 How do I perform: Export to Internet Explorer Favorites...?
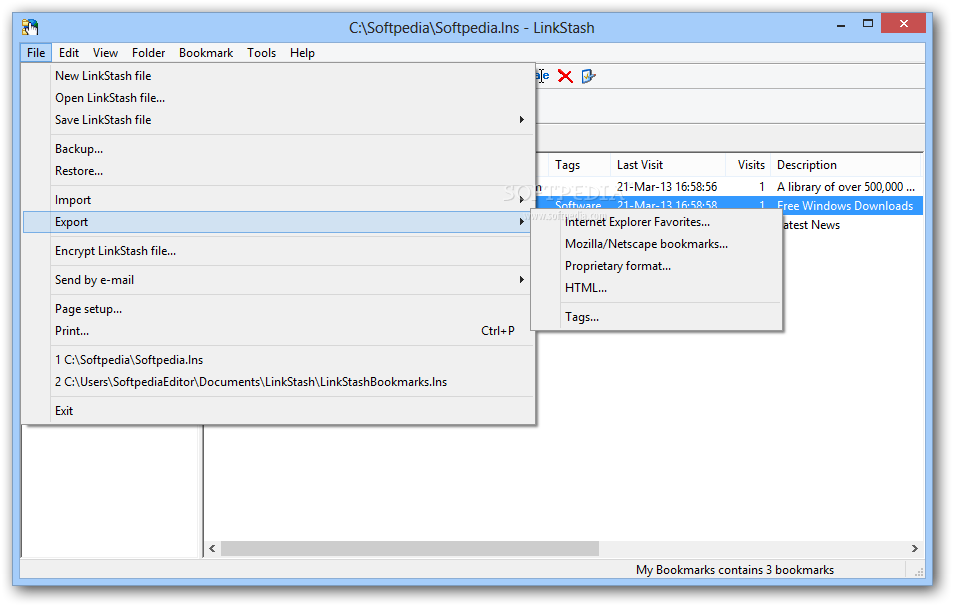pos(656,222)
